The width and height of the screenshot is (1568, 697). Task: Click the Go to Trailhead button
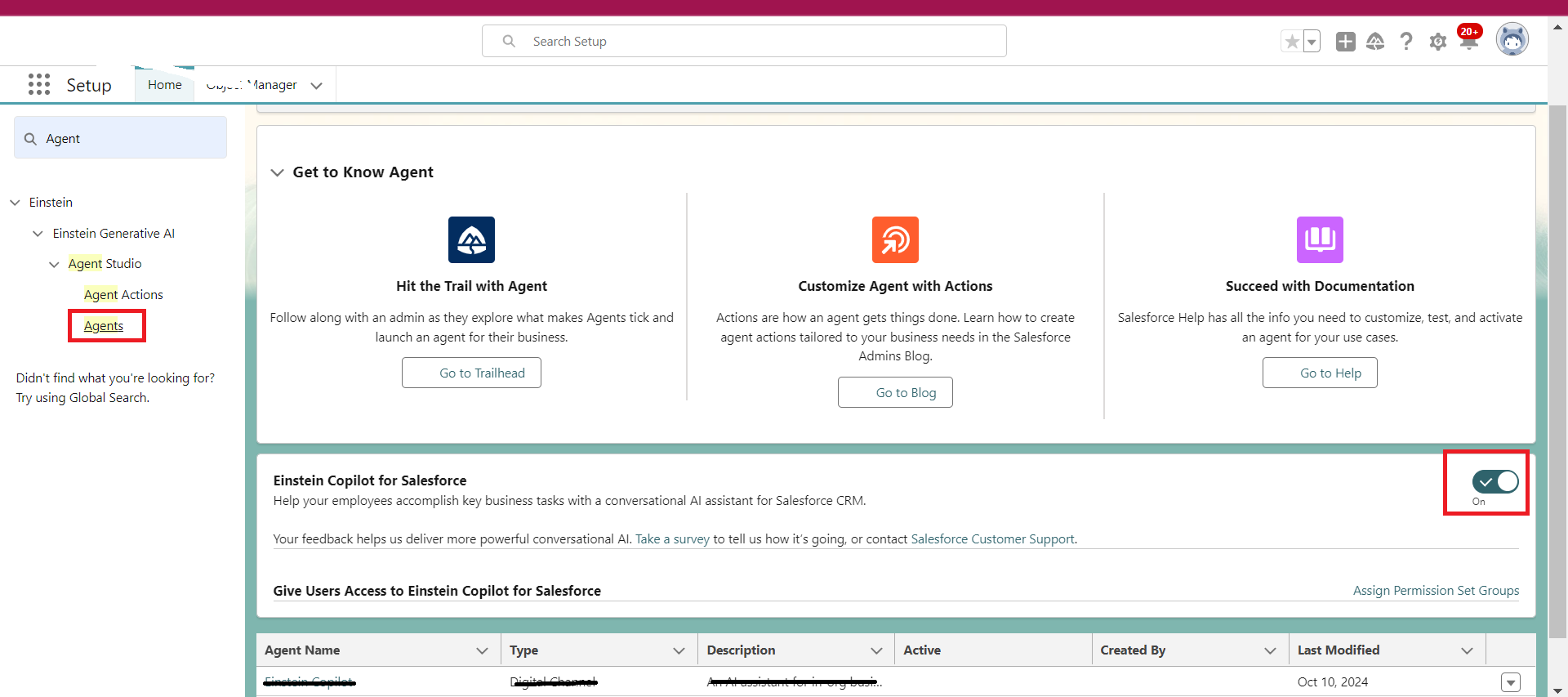[471, 373]
